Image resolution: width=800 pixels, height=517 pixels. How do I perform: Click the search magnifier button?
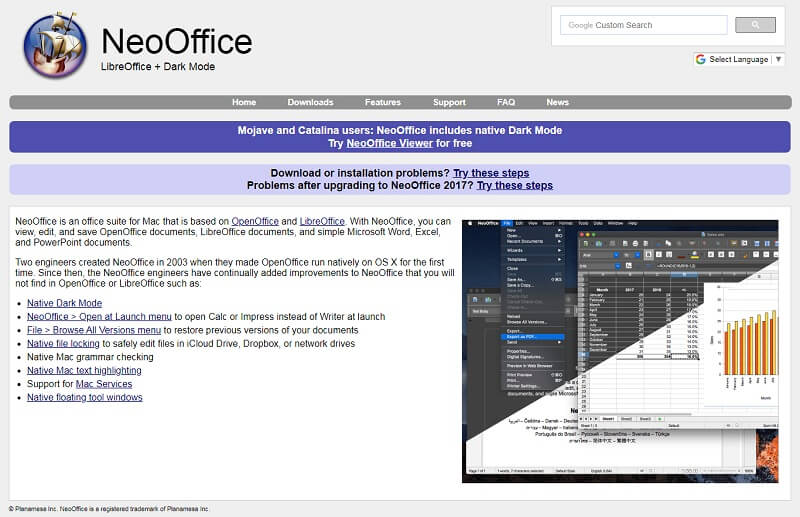point(755,25)
